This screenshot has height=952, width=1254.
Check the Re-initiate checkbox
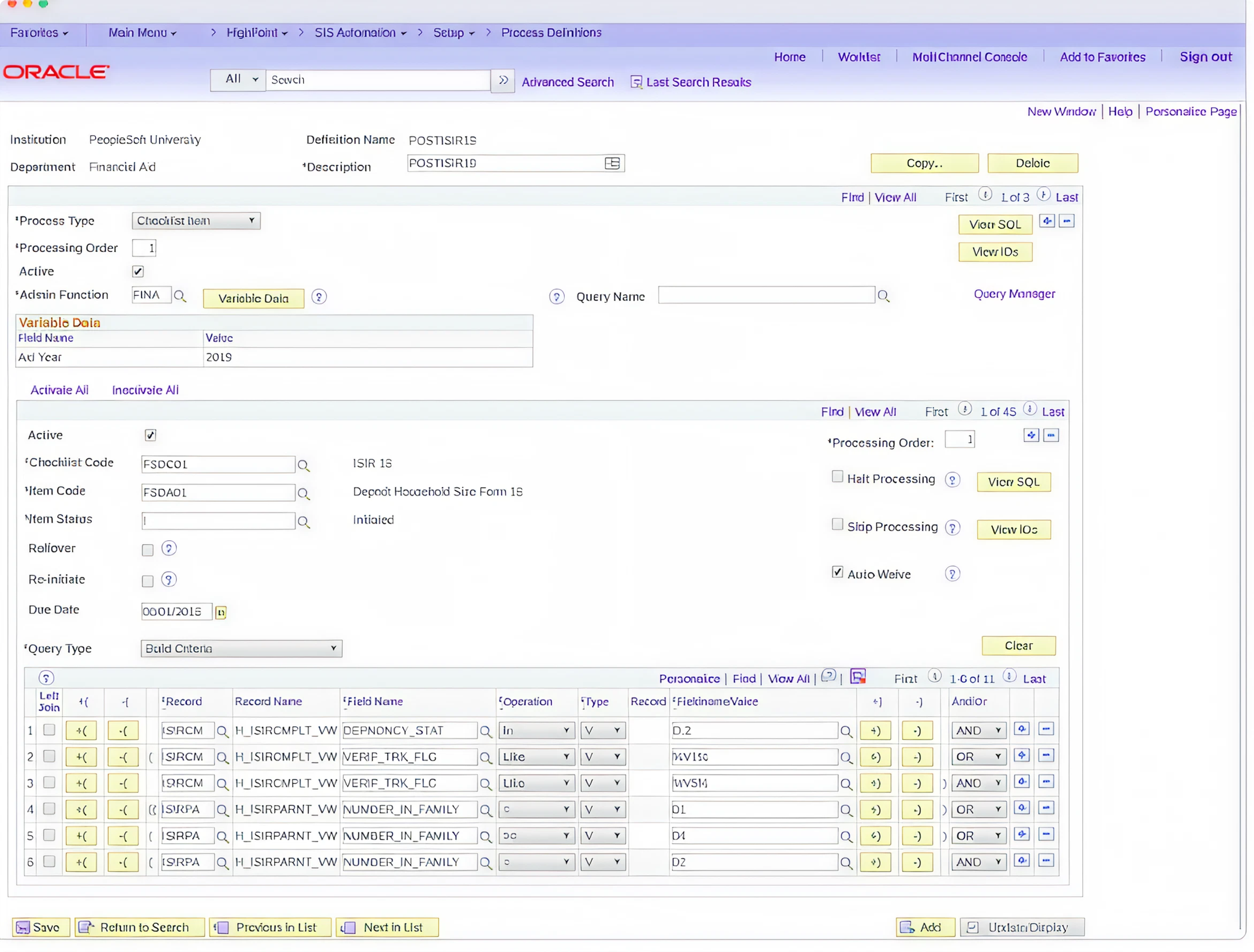tap(147, 581)
